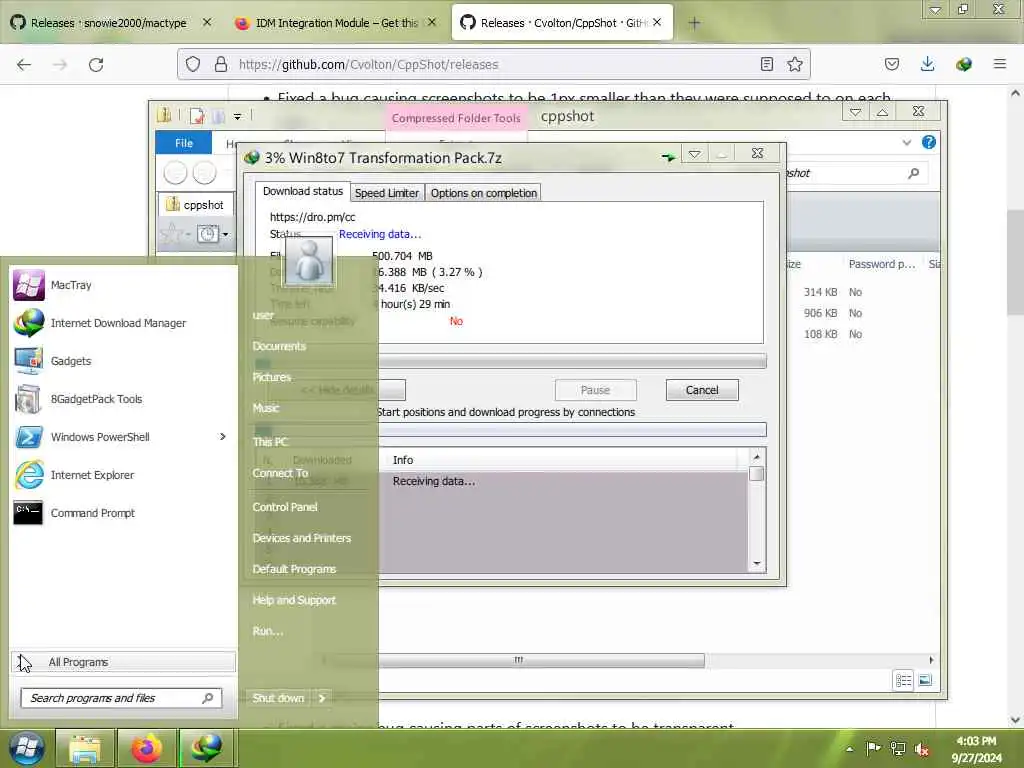Viewport: 1024px width, 768px height.
Task: Open the Firefox hamburger menu
Action: point(999,64)
